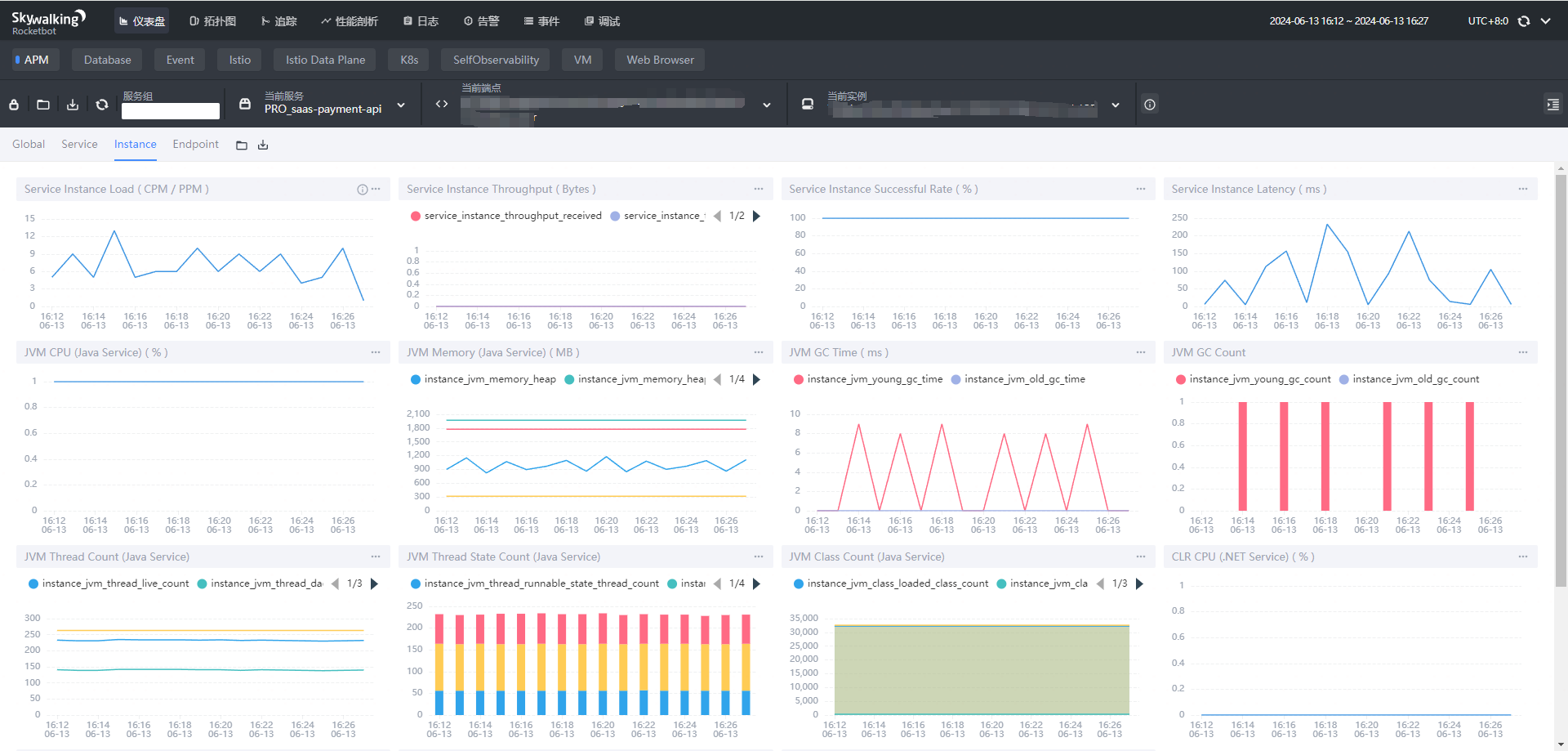Click the service group input field

point(171,111)
